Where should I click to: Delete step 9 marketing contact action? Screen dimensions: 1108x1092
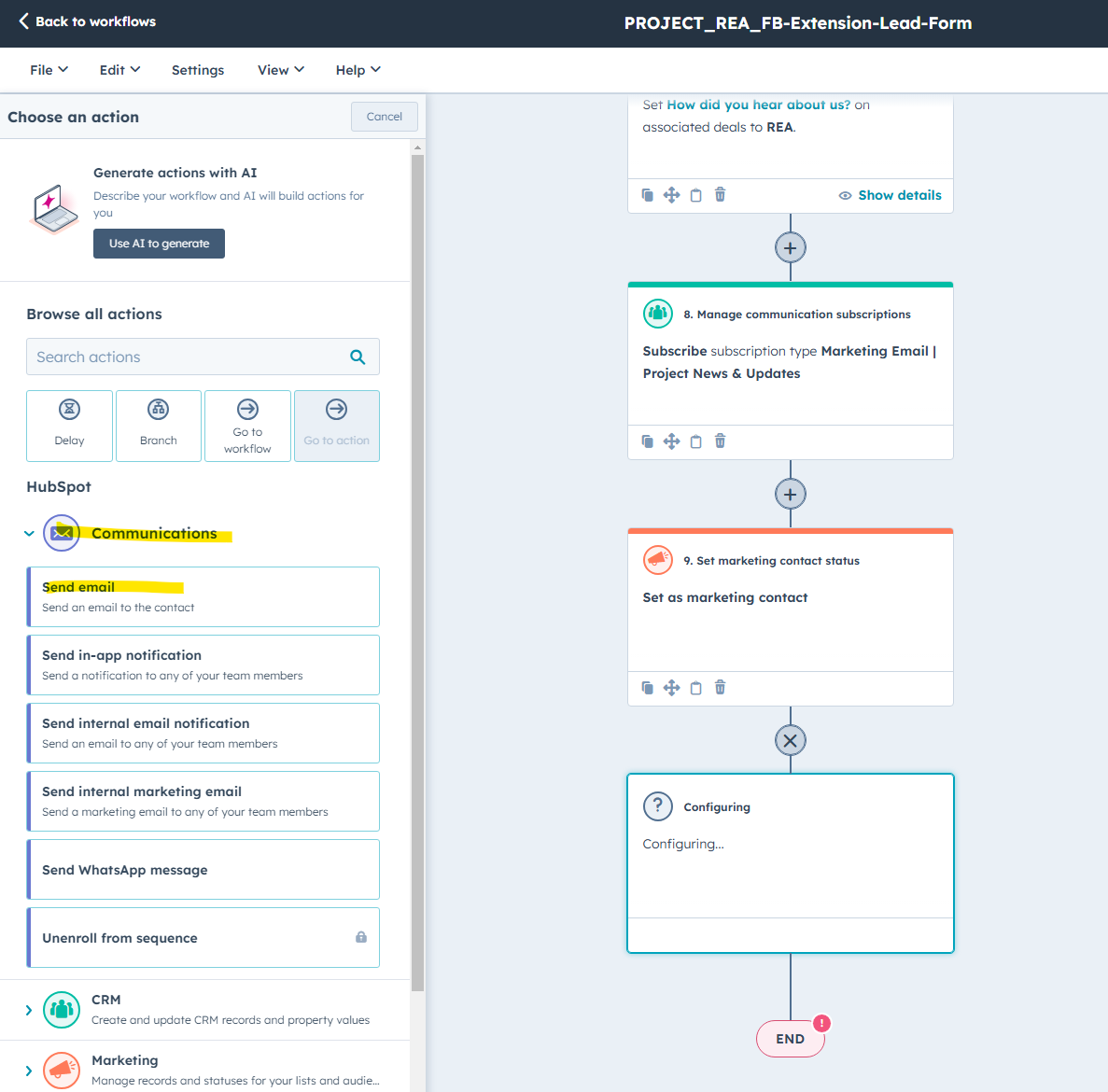(x=720, y=687)
